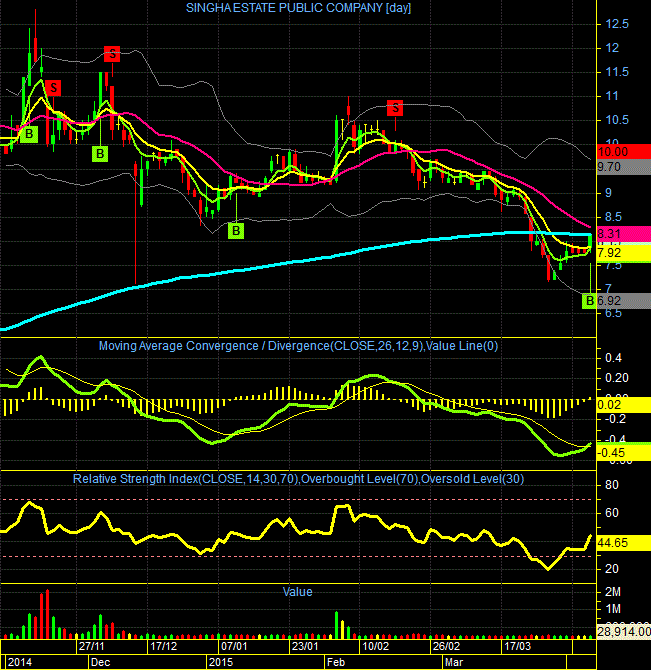
Task: Click the 1M volume axis value
Action: tap(613, 609)
